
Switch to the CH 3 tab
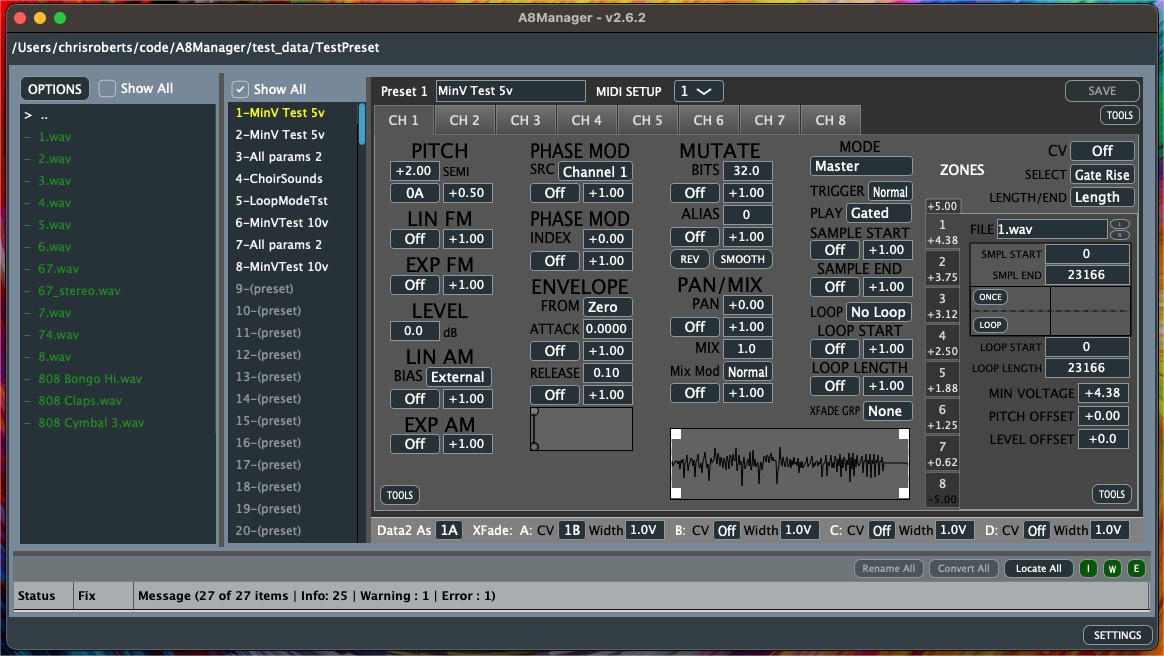tap(525, 120)
